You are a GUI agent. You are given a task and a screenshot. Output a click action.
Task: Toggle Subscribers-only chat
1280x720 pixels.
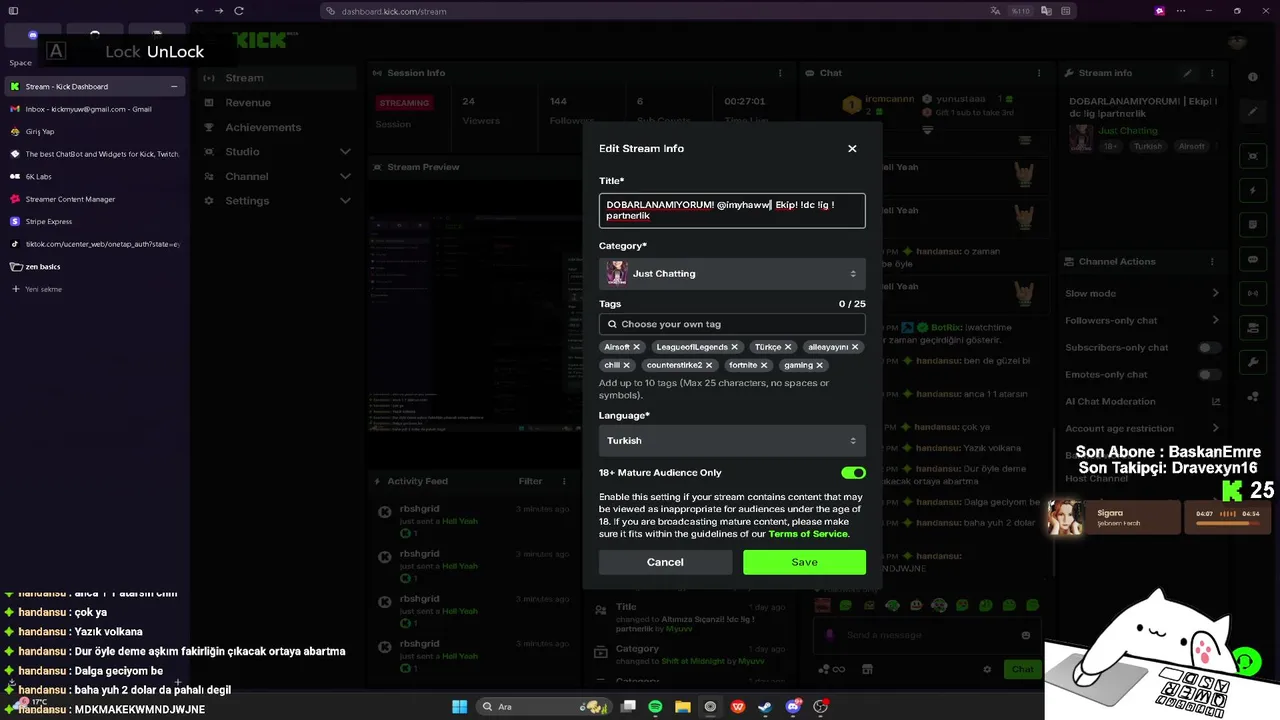[x=1210, y=347]
